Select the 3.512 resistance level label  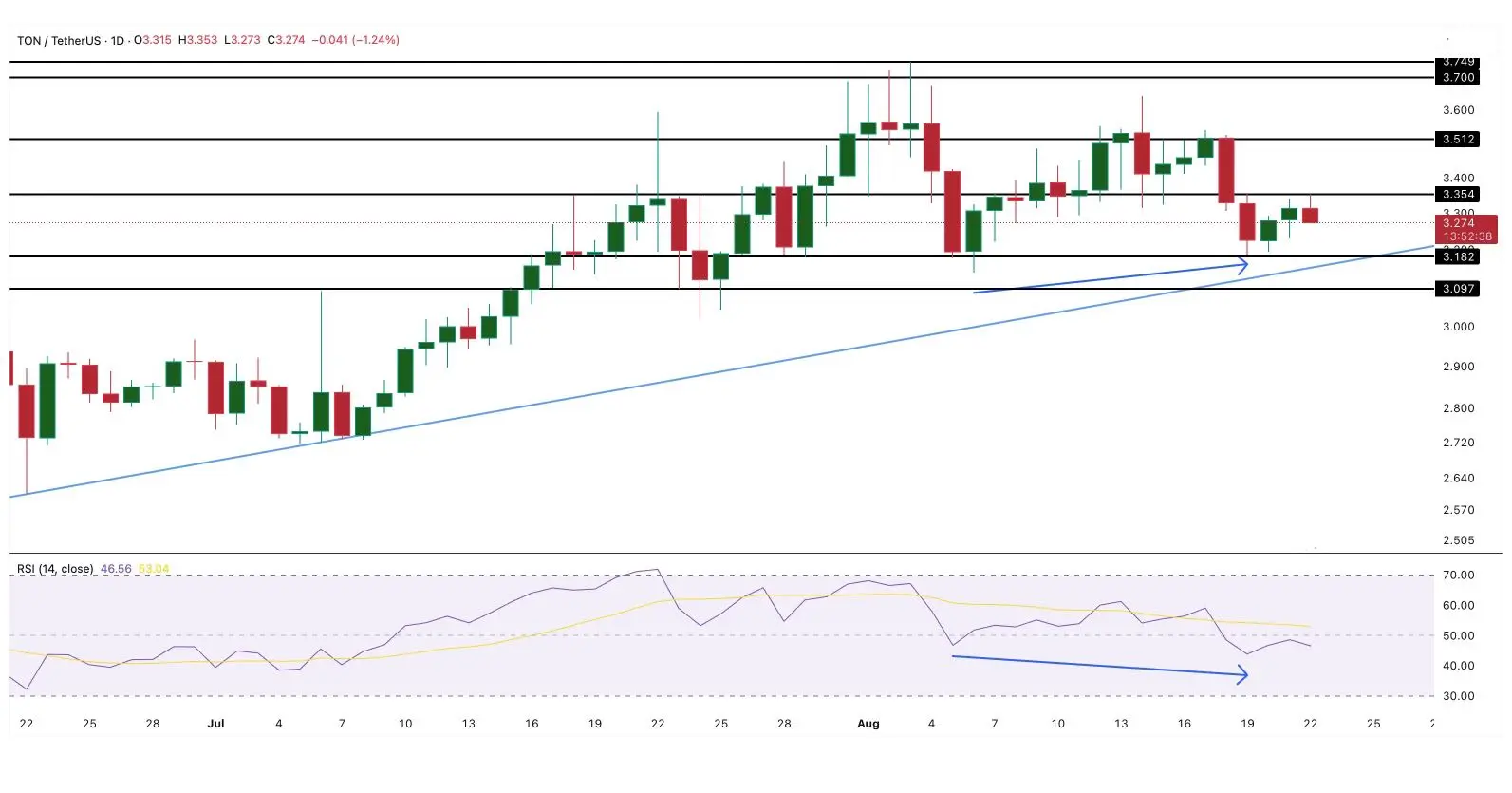(1458, 139)
